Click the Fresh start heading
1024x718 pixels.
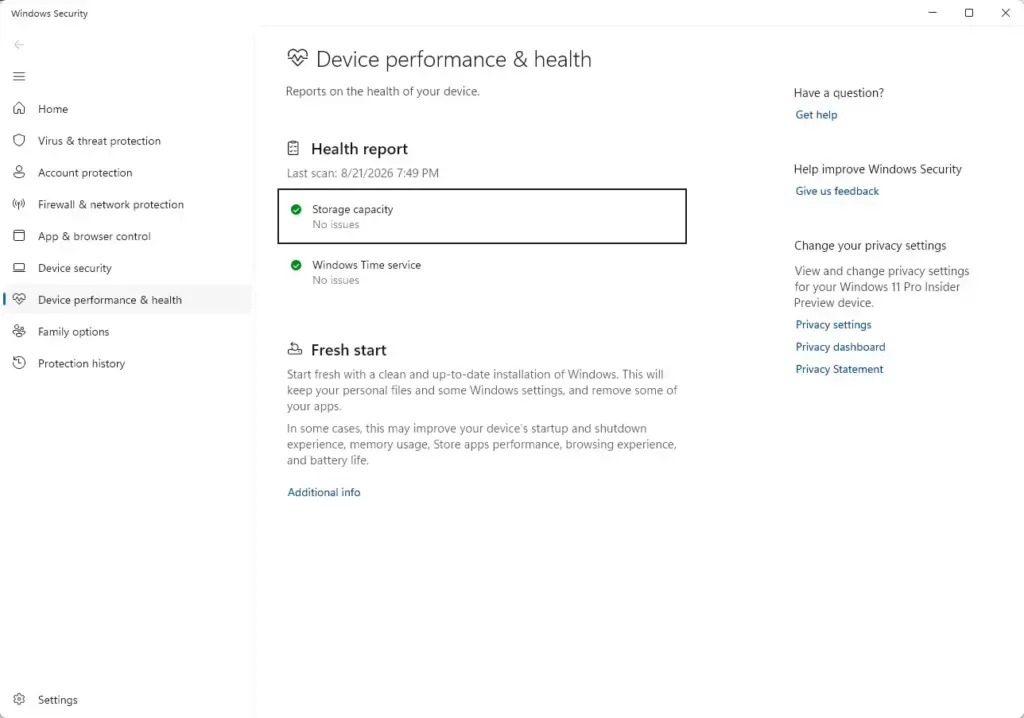(x=349, y=350)
